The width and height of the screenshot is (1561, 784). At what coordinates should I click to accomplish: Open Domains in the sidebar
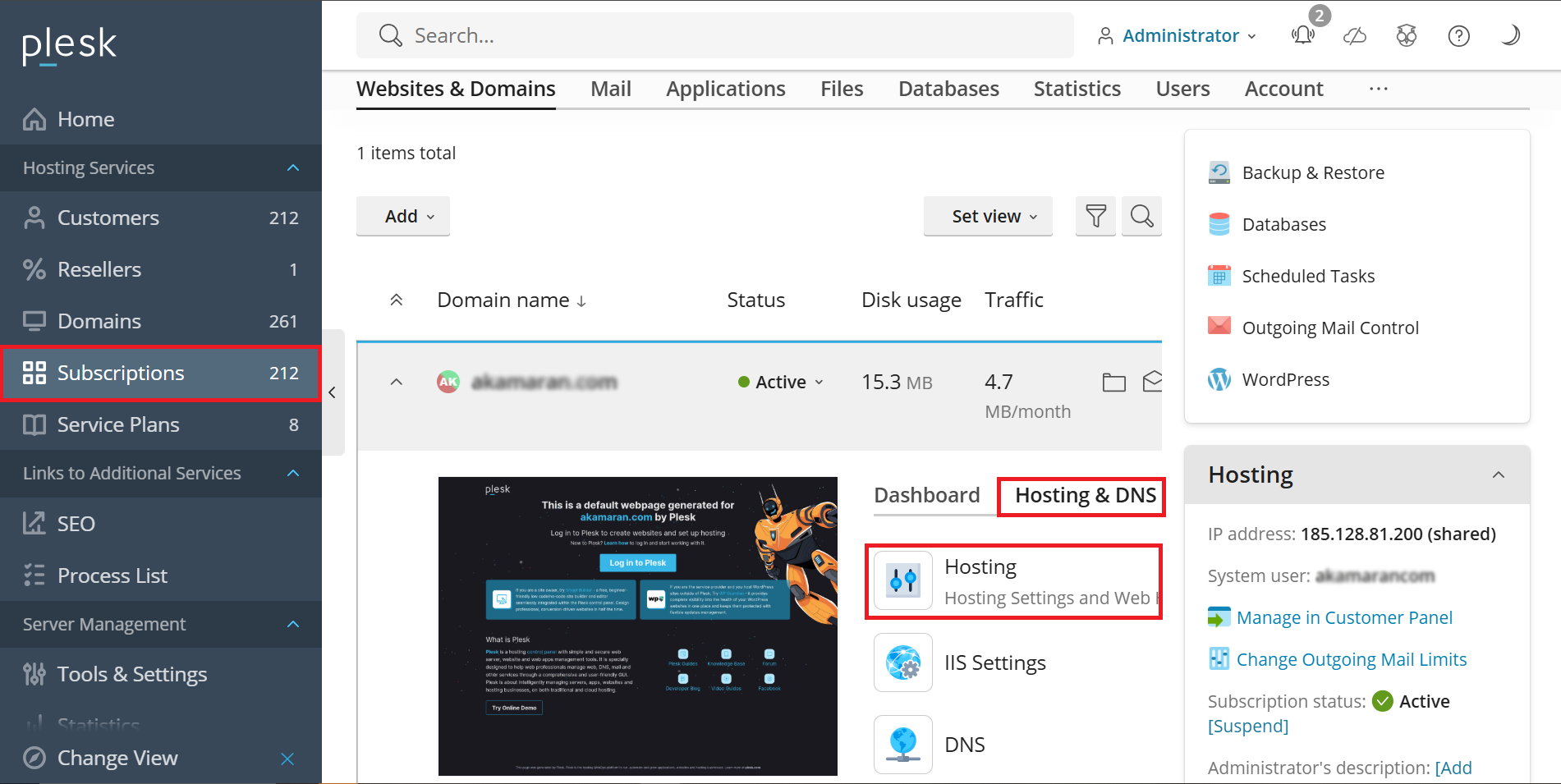coord(161,321)
